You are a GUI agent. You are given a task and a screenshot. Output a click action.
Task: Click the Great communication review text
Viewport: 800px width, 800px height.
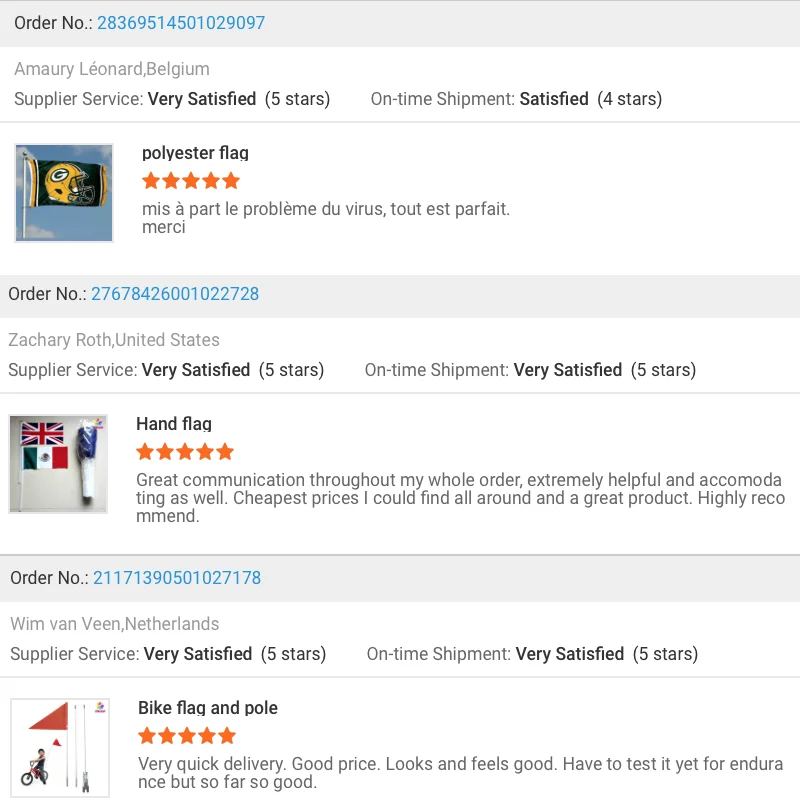click(x=459, y=498)
